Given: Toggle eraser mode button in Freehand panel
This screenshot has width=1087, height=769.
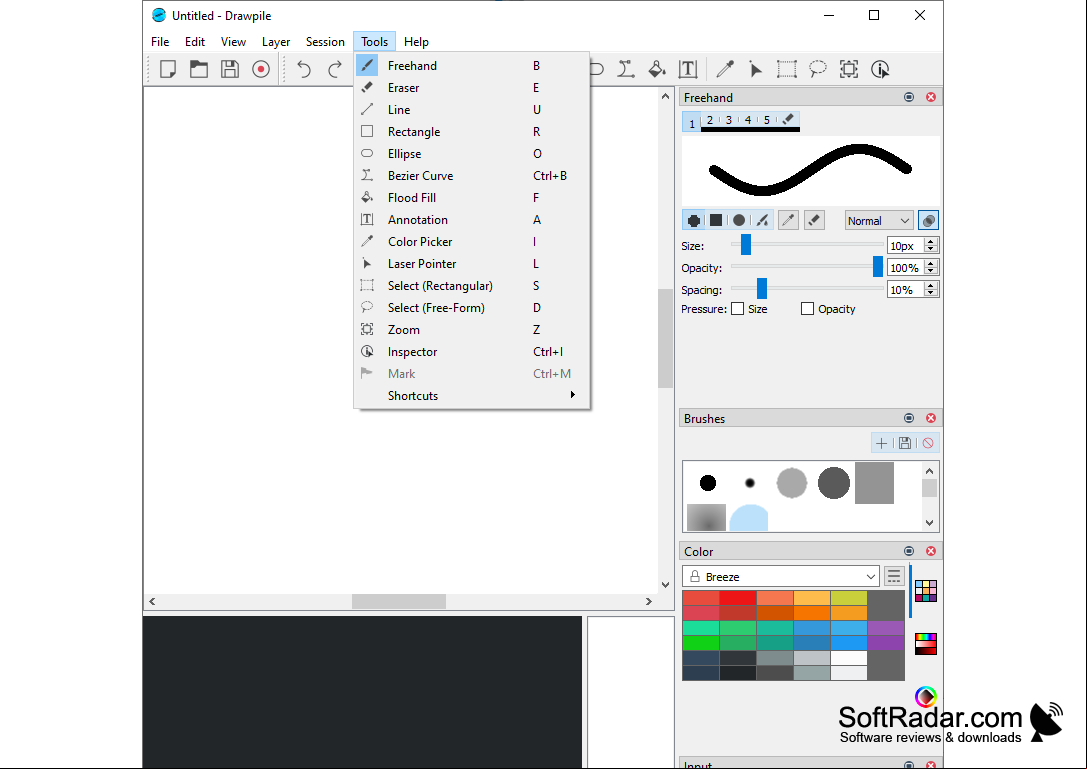Looking at the screenshot, I should [x=815, y=221].
